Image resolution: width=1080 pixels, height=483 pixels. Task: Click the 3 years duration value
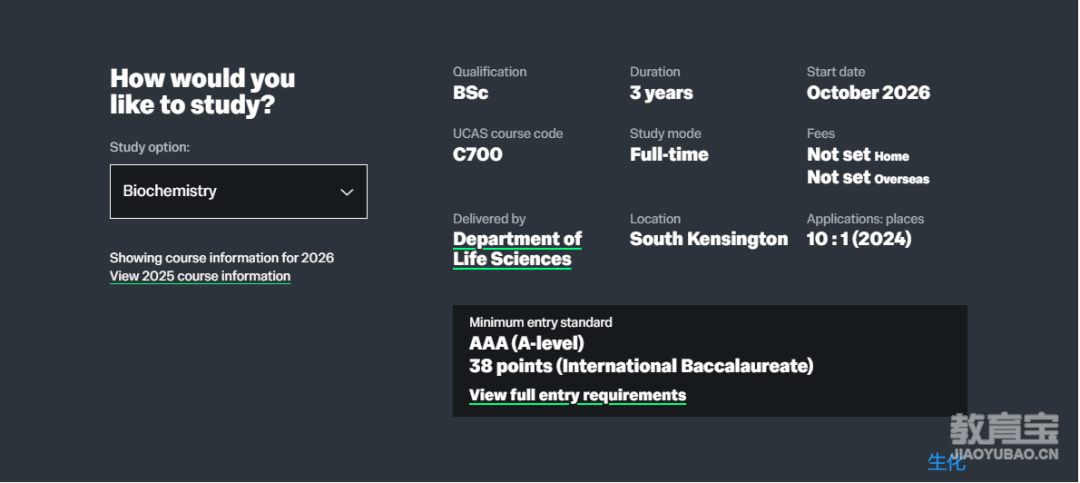661,92
